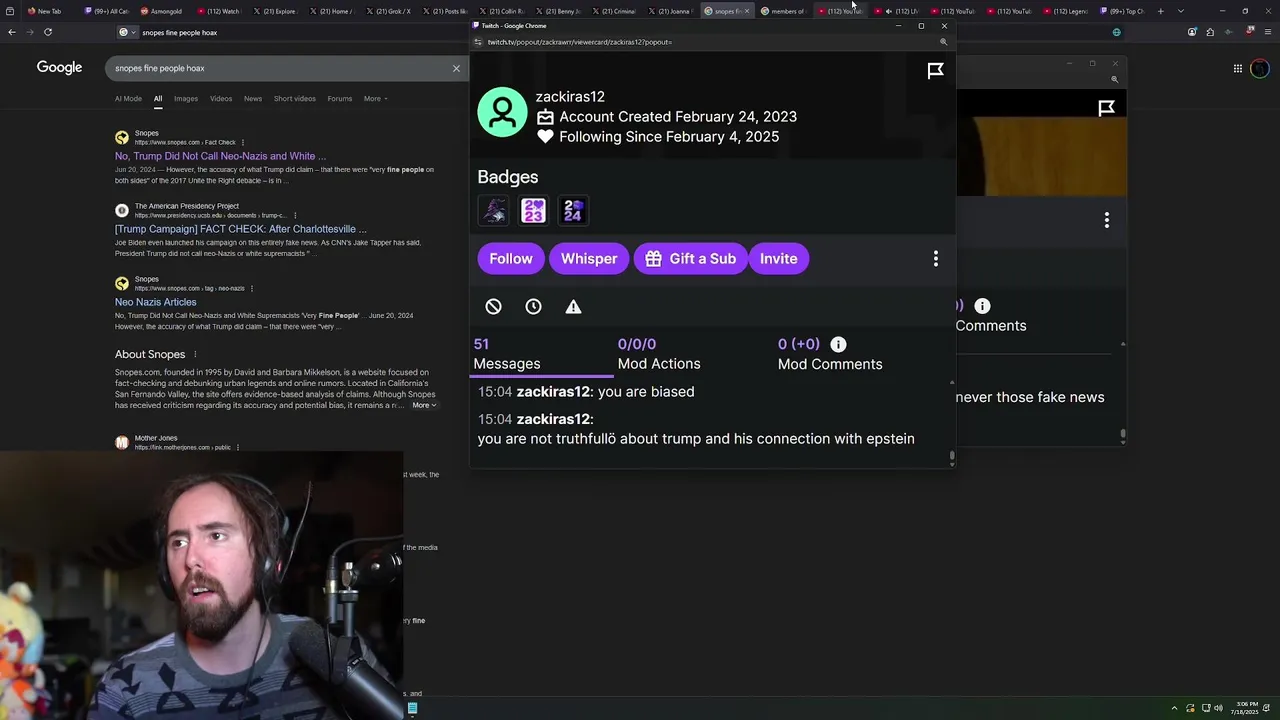Select the Short videos search tab

(x=295, y=99)
